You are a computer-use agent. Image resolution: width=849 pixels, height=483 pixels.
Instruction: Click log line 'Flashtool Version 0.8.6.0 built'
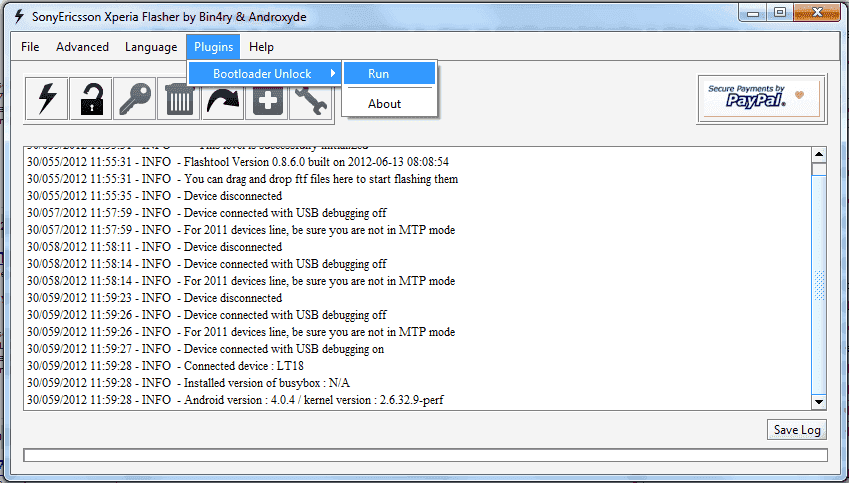238,162
